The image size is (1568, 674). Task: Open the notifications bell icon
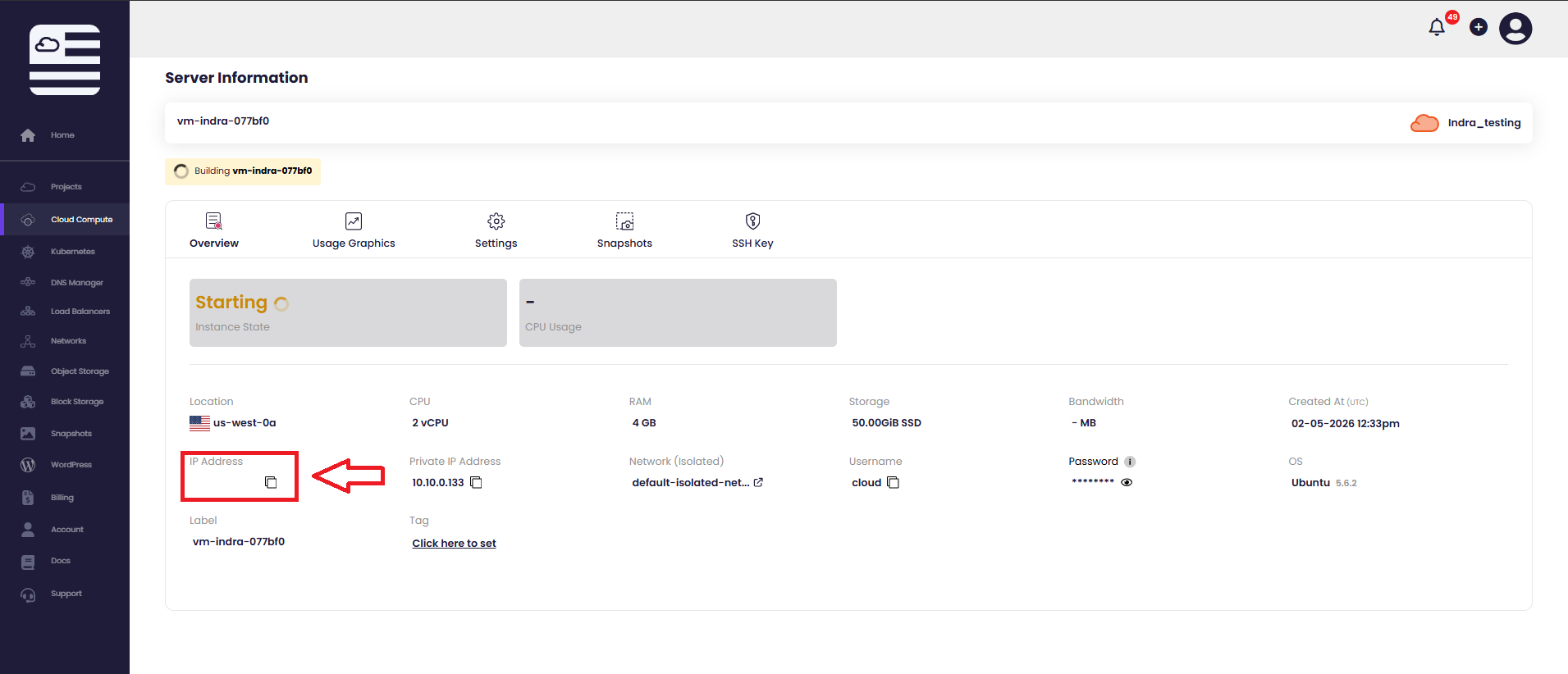coord(1436,28)
